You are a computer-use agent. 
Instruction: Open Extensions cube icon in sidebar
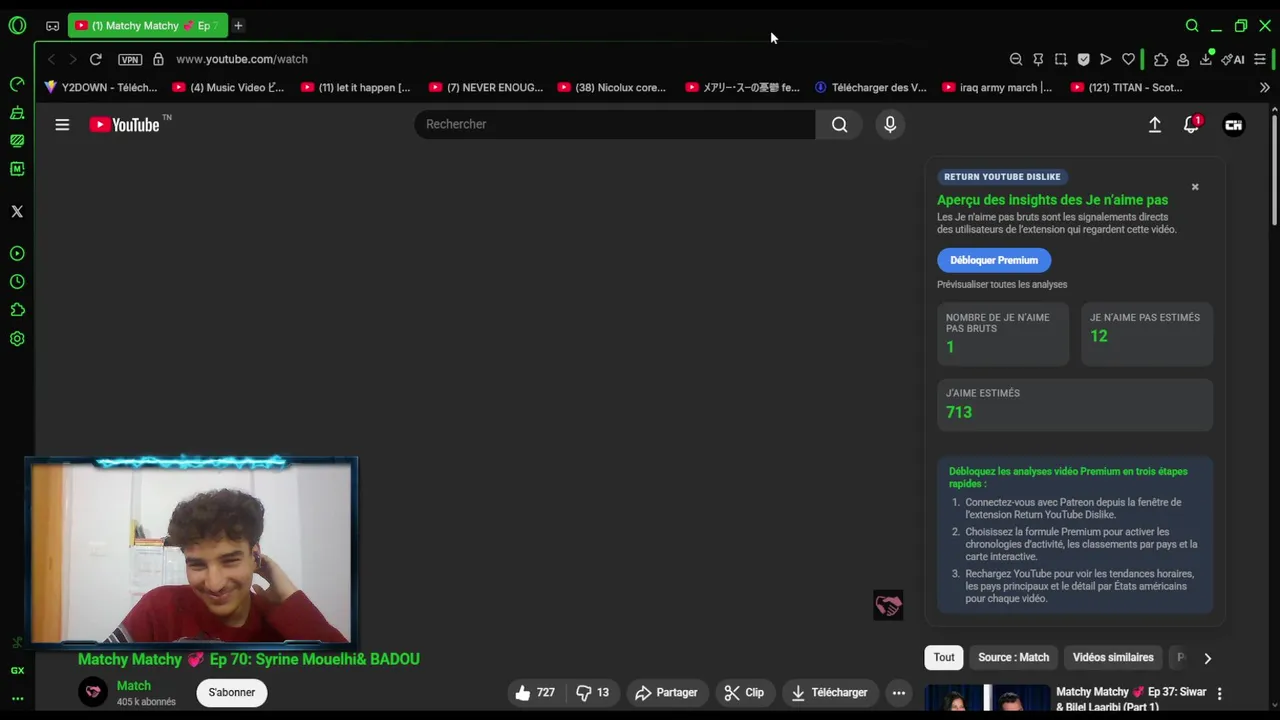17,310
